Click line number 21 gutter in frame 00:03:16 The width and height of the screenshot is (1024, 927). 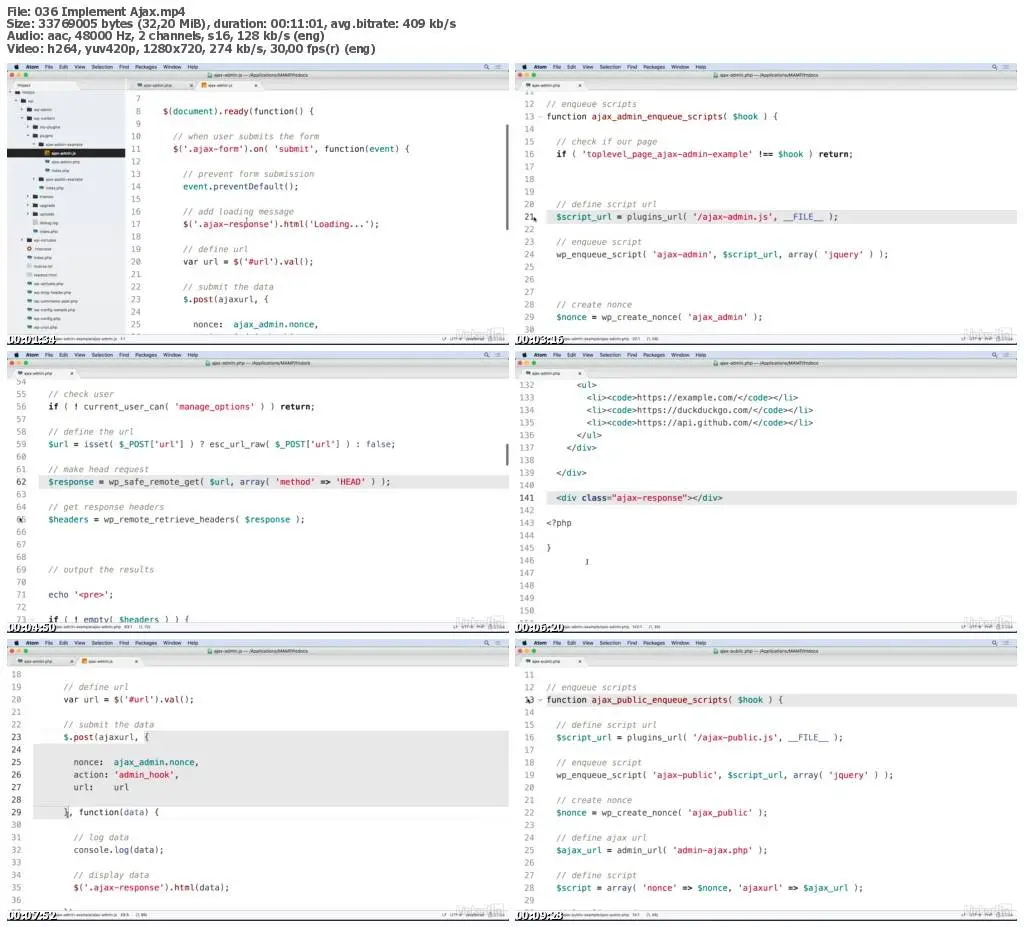tap(529, 217)
